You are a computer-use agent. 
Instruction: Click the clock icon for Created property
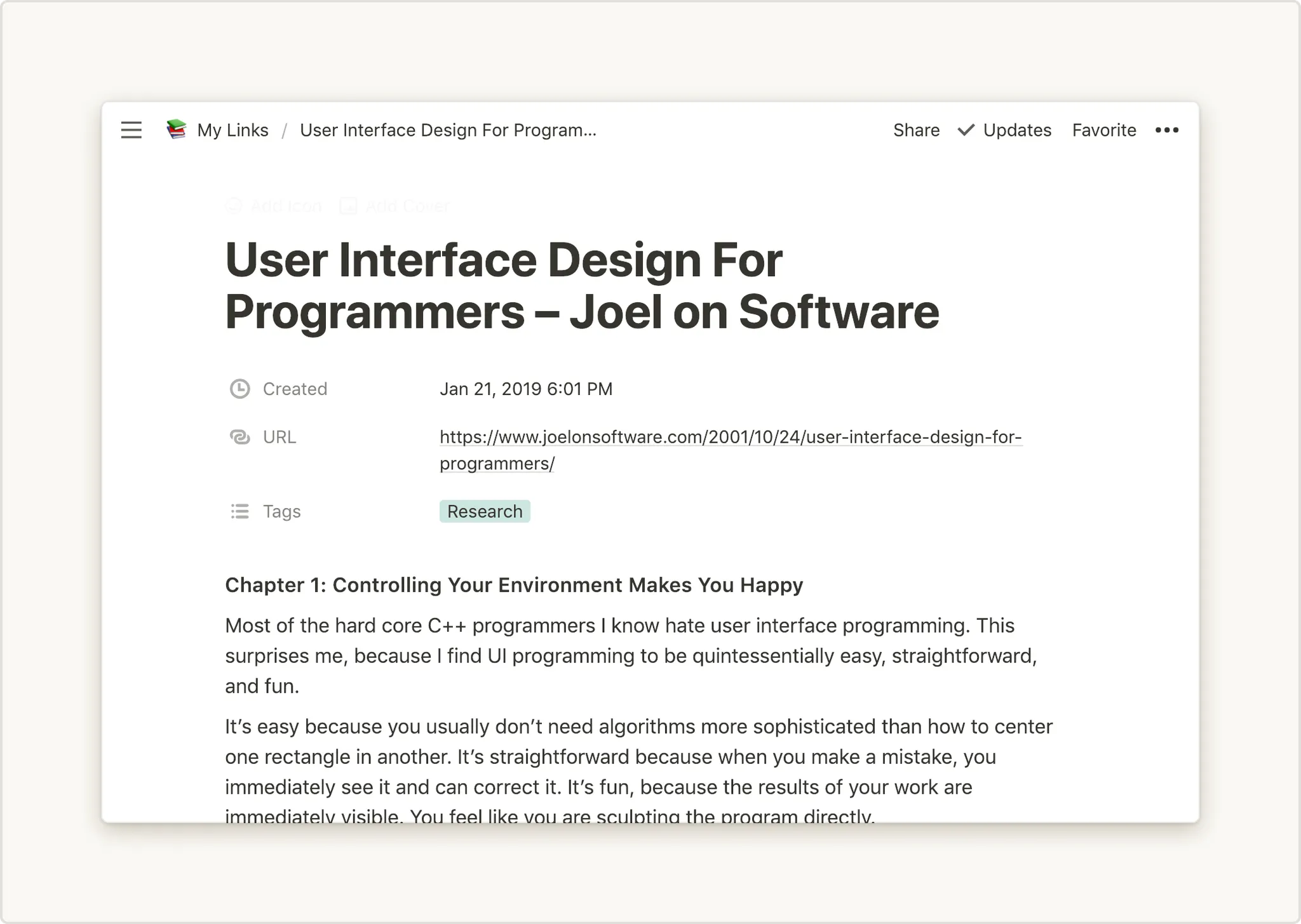pos(239,389)
